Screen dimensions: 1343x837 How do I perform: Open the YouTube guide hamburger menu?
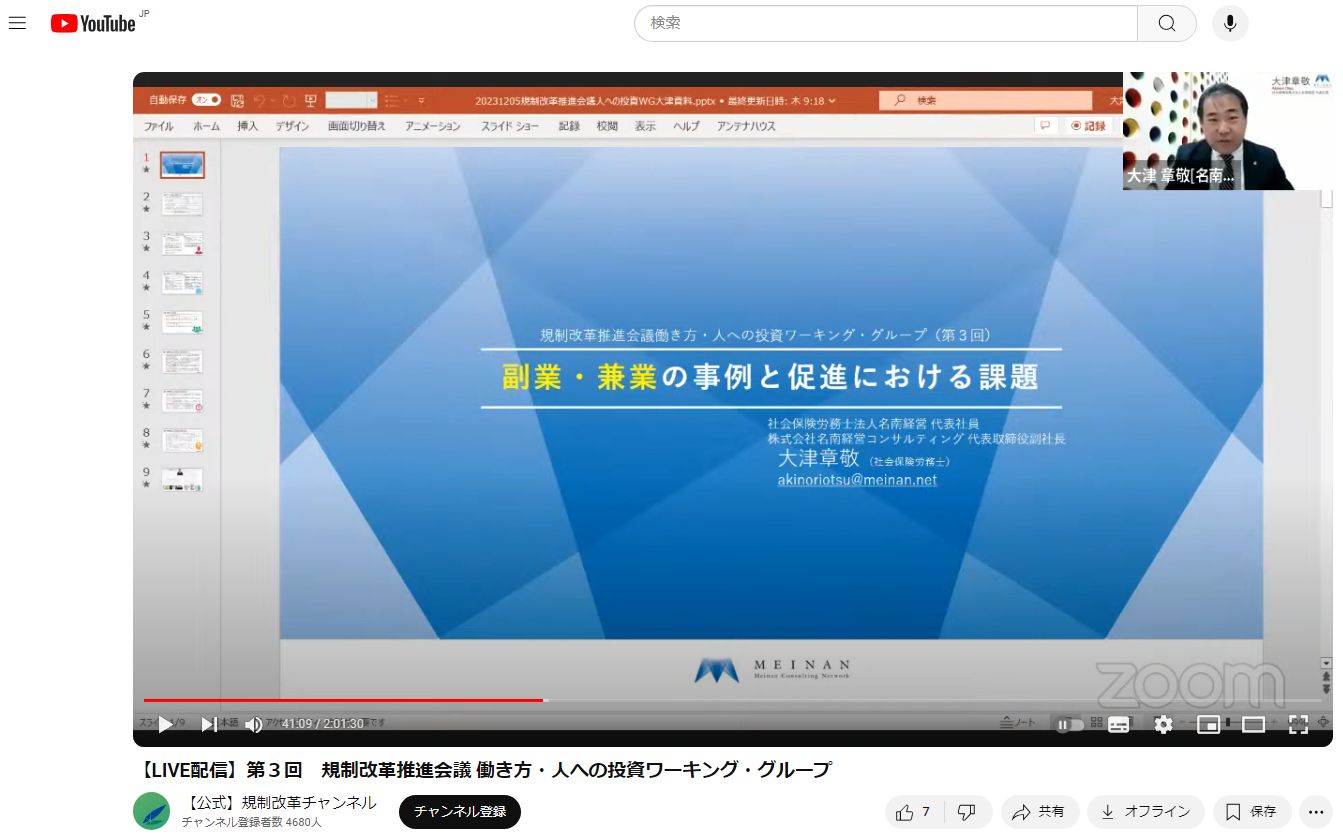coord(17,23)
